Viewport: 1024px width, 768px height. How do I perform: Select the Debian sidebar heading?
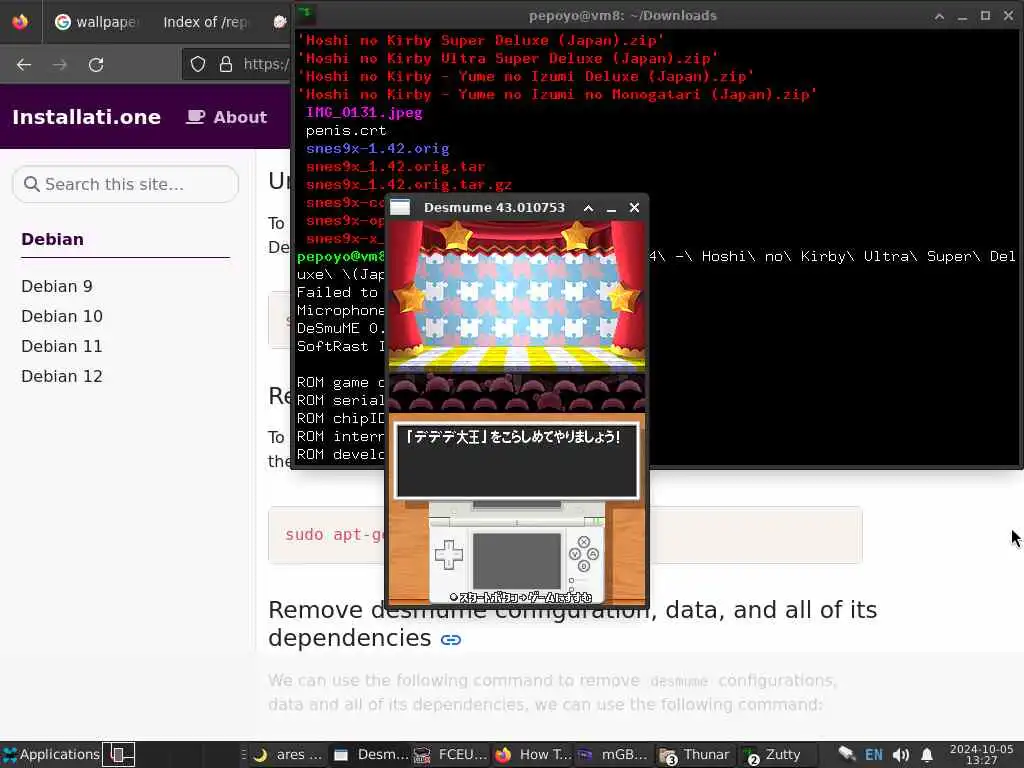[x=52, y=239]
